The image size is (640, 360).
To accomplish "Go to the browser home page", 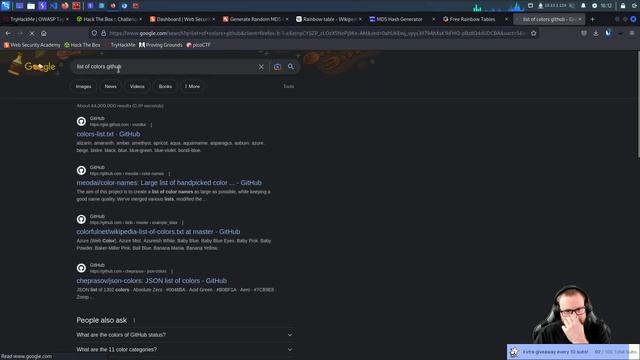I will click(x=44, y=33).
